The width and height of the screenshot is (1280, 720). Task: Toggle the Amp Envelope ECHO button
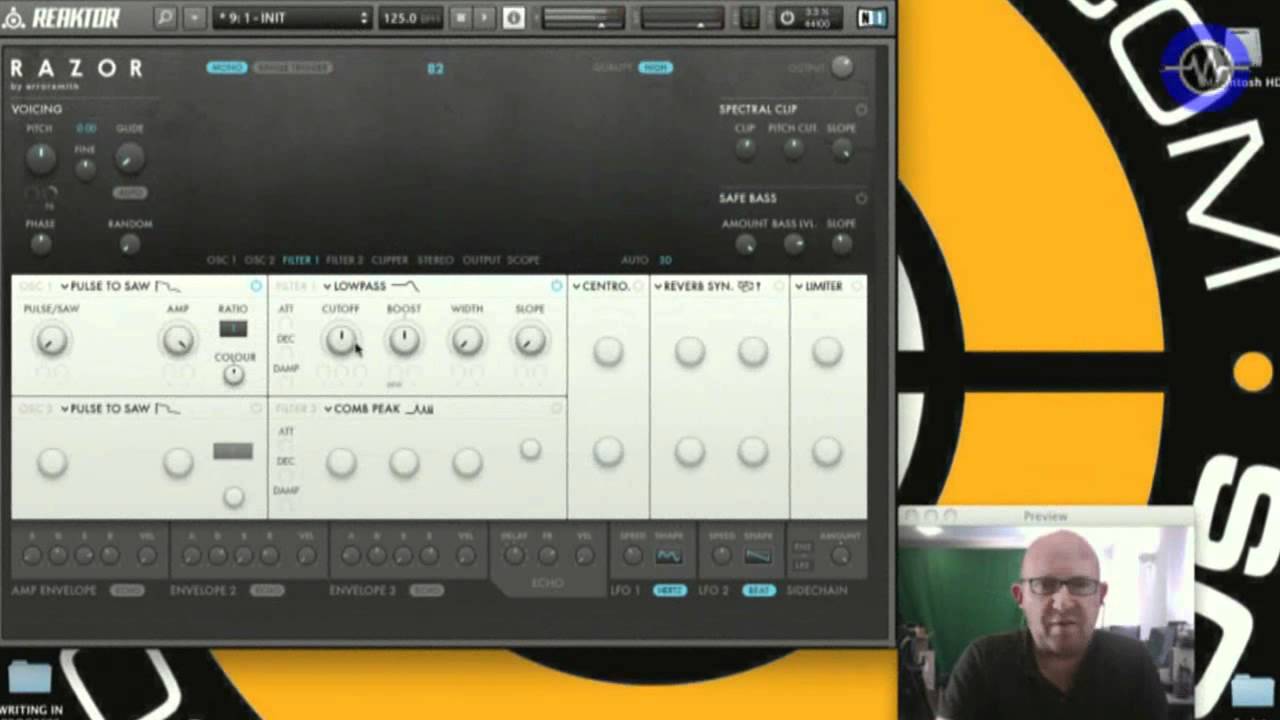tap(127, 590)
